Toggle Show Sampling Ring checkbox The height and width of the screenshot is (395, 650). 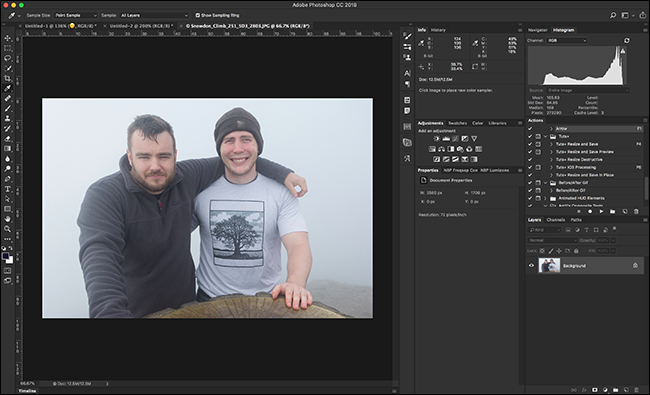197,15
